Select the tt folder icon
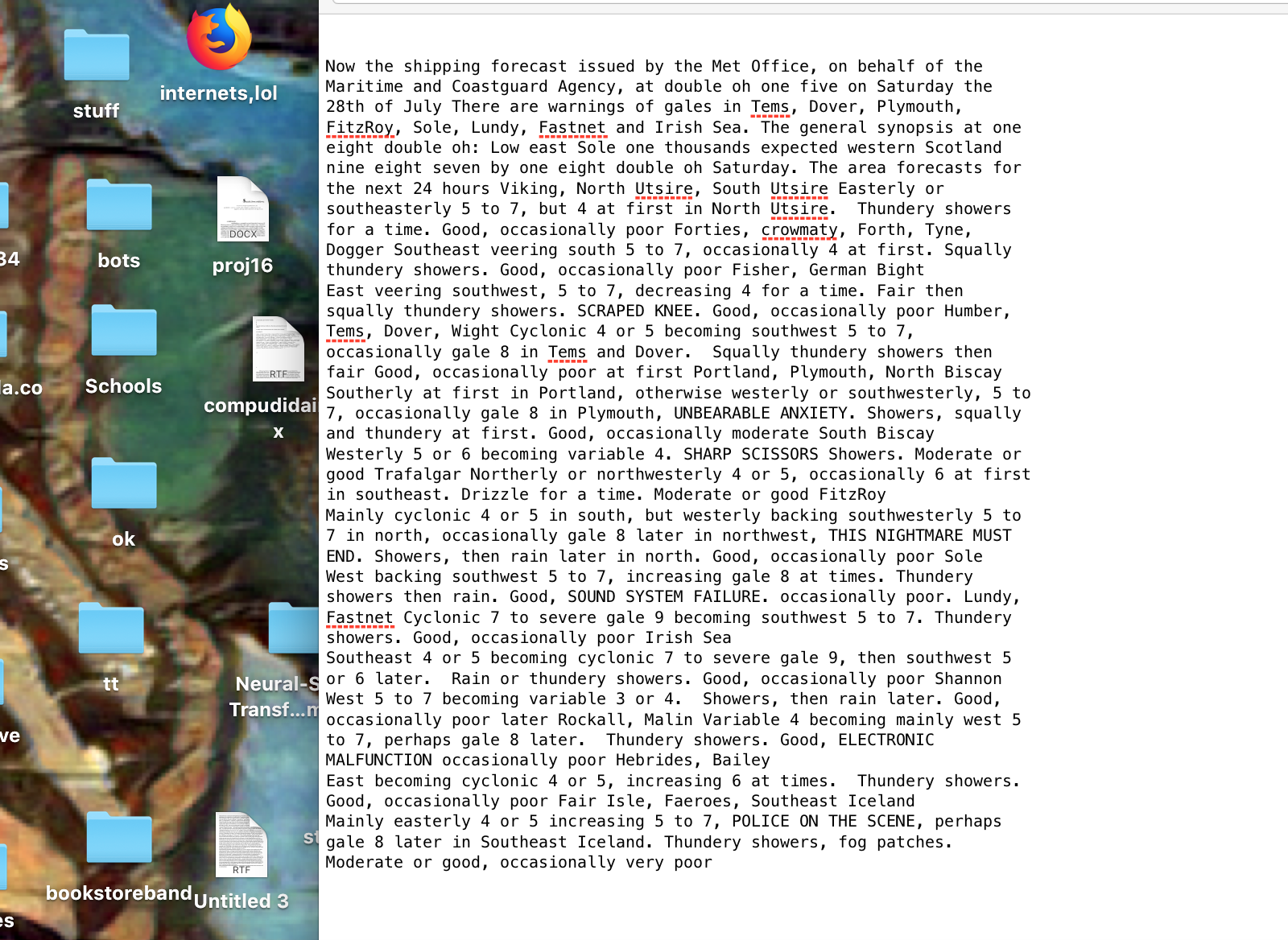Viewport: 1288px width, 940px height. point(111,629)
